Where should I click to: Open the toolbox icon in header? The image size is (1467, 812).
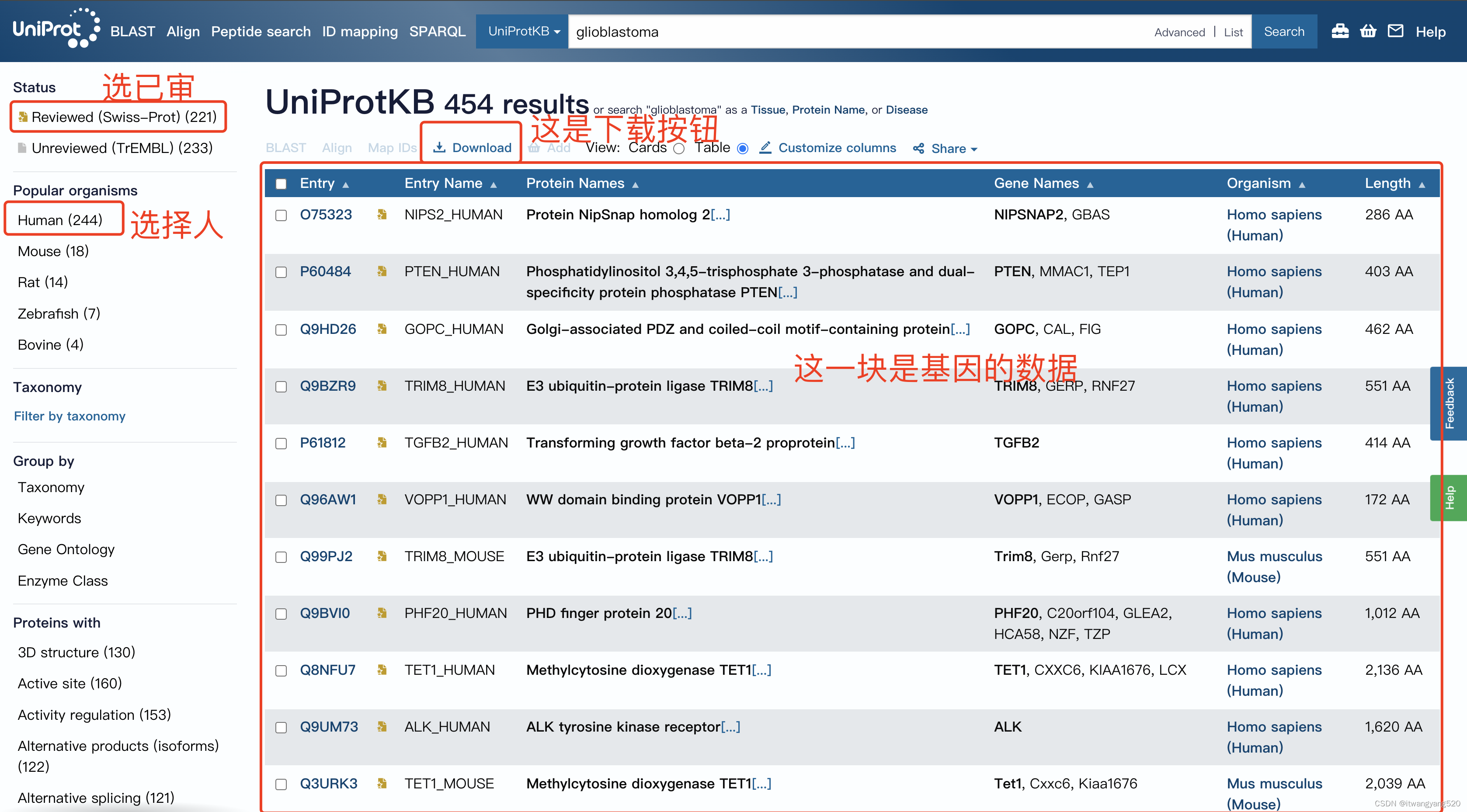click(1340, 31)
